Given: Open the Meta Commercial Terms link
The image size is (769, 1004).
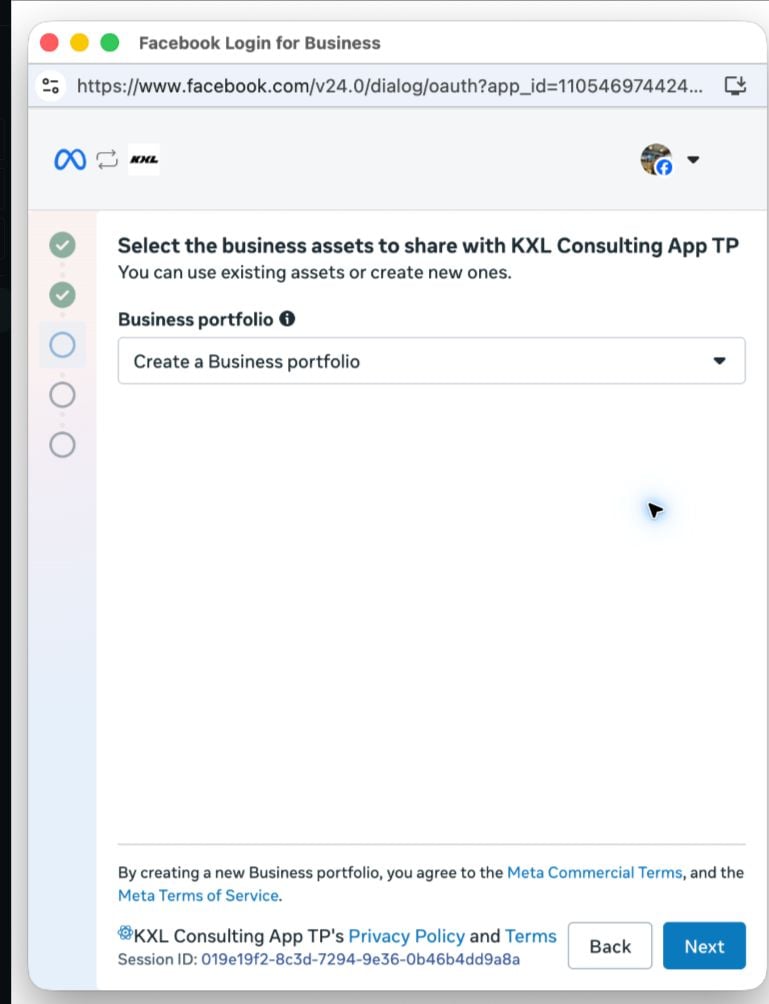Looking at the screenshot, I should (x=594, y=873).
